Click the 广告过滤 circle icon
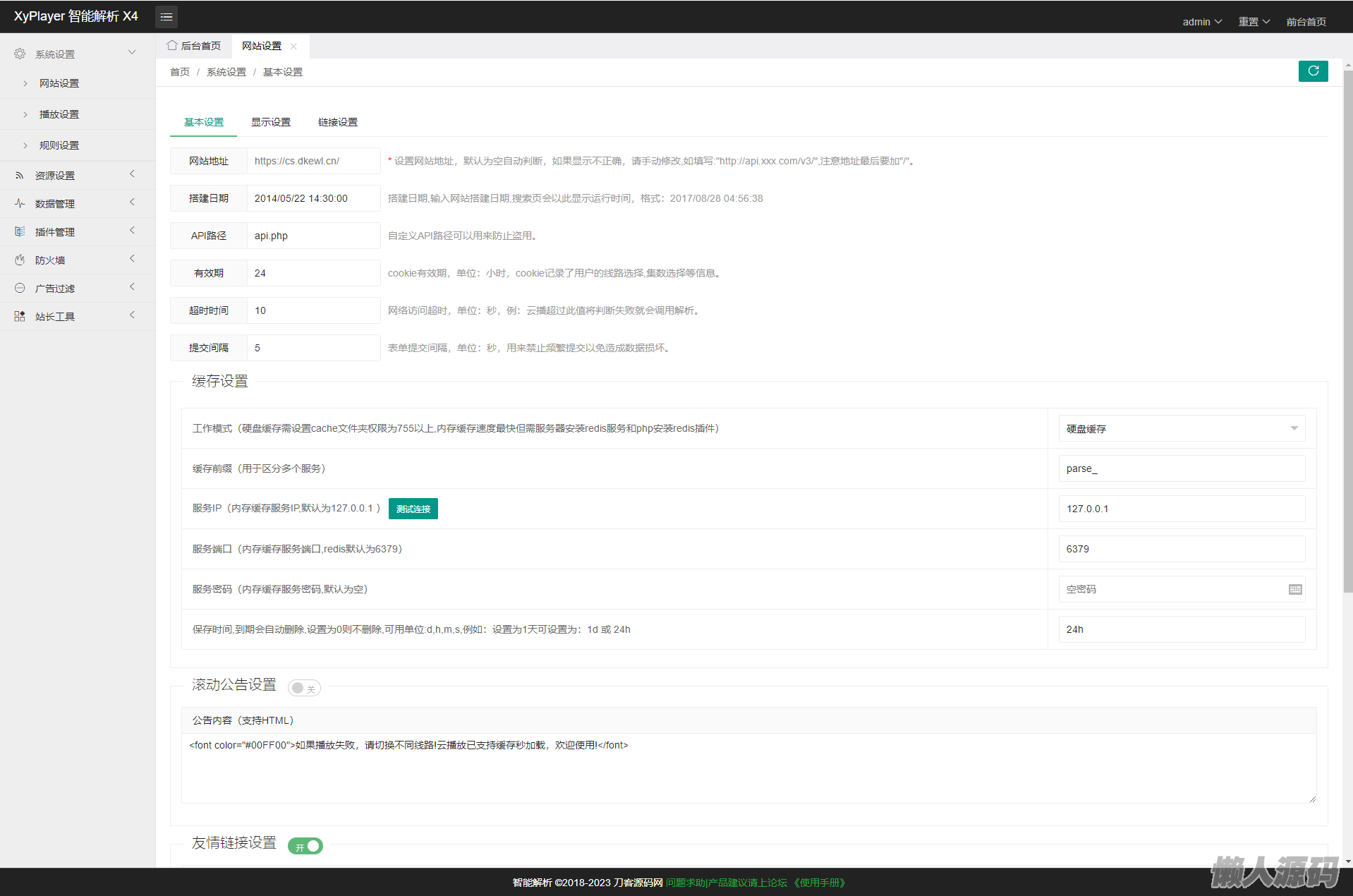Viewport: 1353px width, 896px height. click(20, 288)
